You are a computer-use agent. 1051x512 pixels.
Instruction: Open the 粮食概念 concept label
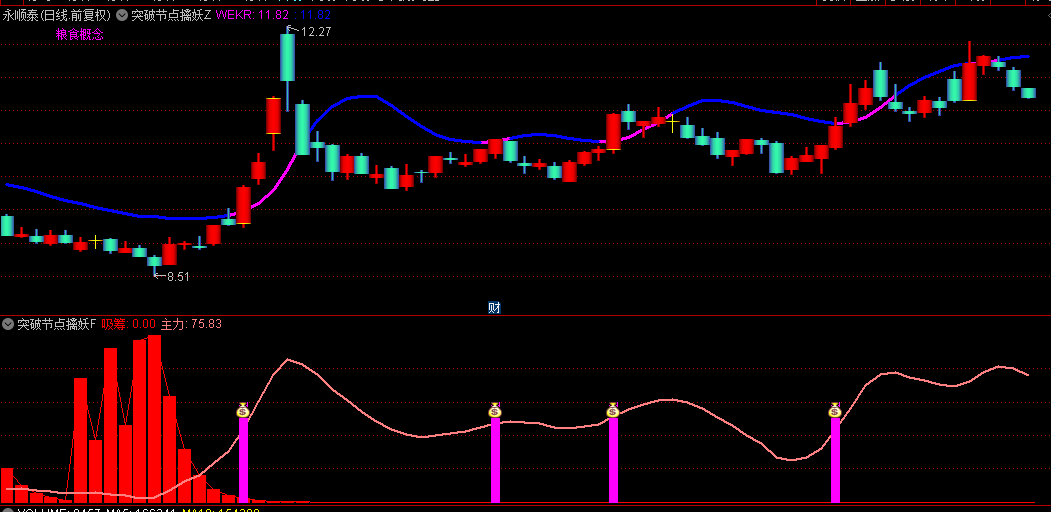point(80,35)
